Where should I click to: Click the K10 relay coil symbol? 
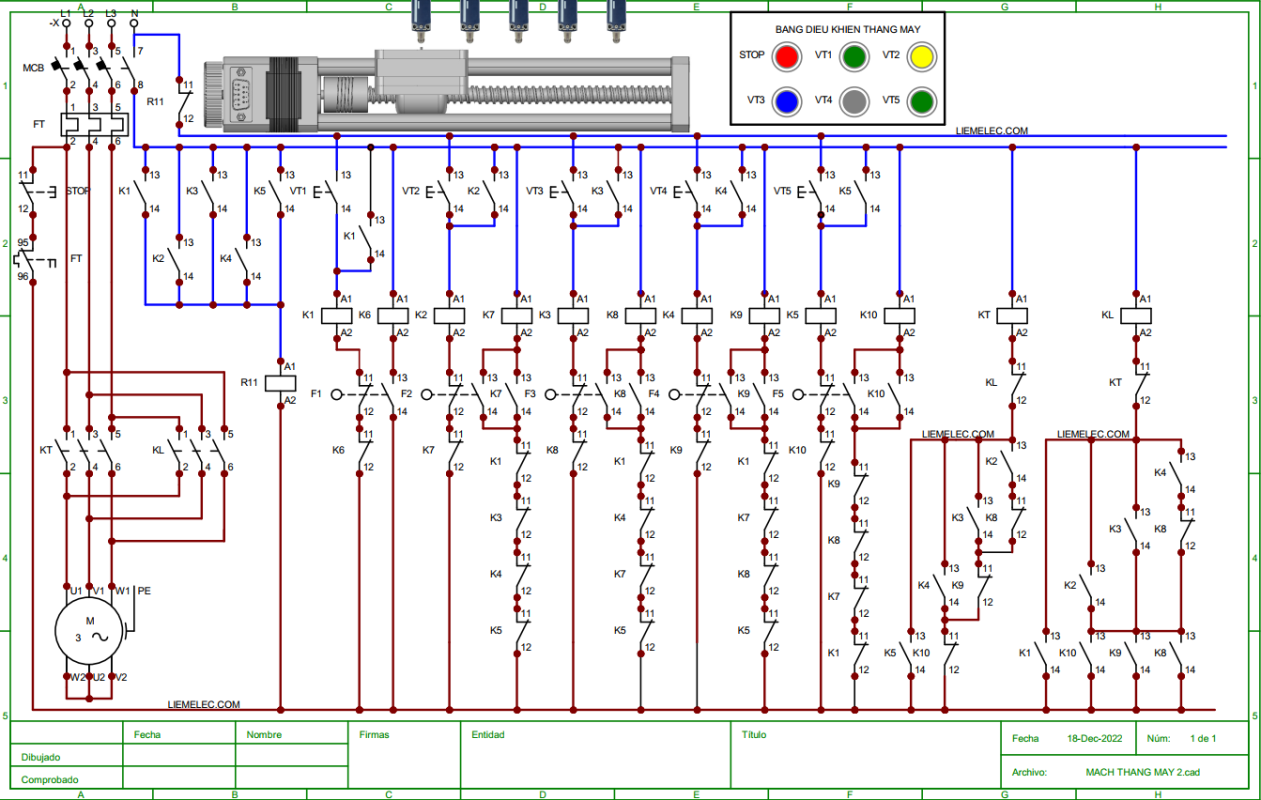[898, 315]
